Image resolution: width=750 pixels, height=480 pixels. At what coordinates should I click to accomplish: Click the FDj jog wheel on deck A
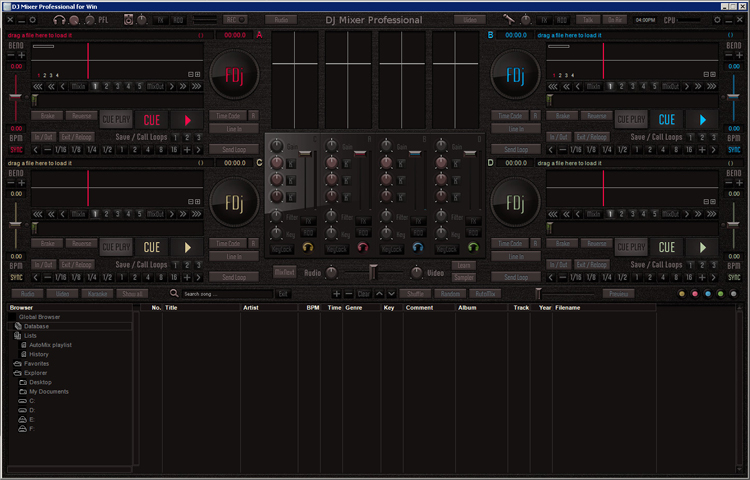coord(234,75)
